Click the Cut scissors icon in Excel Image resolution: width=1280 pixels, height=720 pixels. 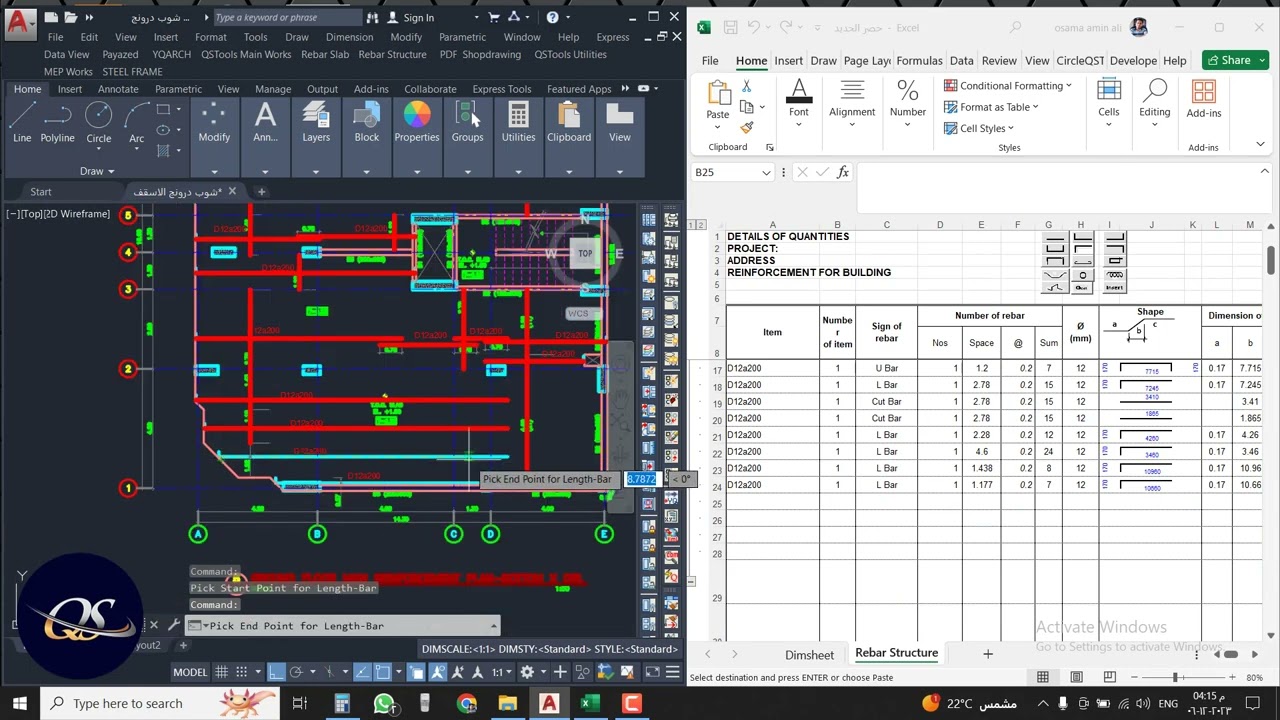[746, 87]
